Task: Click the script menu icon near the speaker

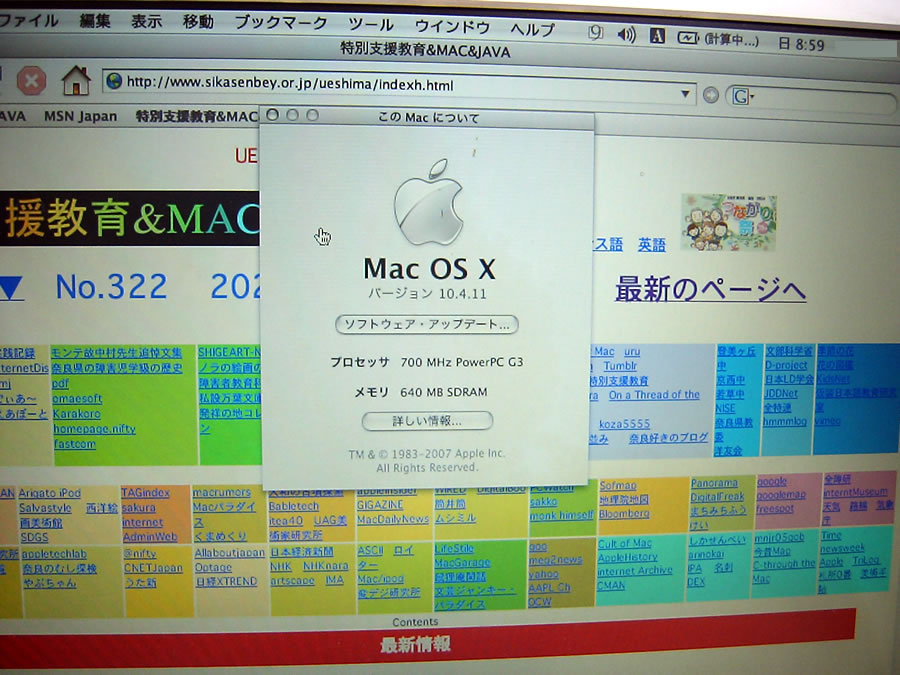Action: [595, 32]
